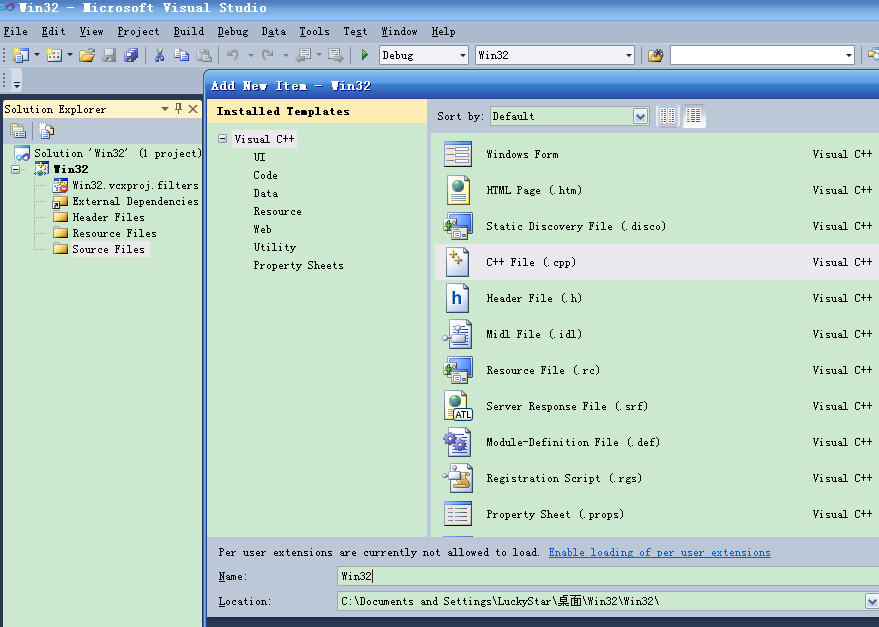Collapse the Visual C++ templates node
Image resolution: width=879 pixels, height=627 pixels.
[223, 139]
